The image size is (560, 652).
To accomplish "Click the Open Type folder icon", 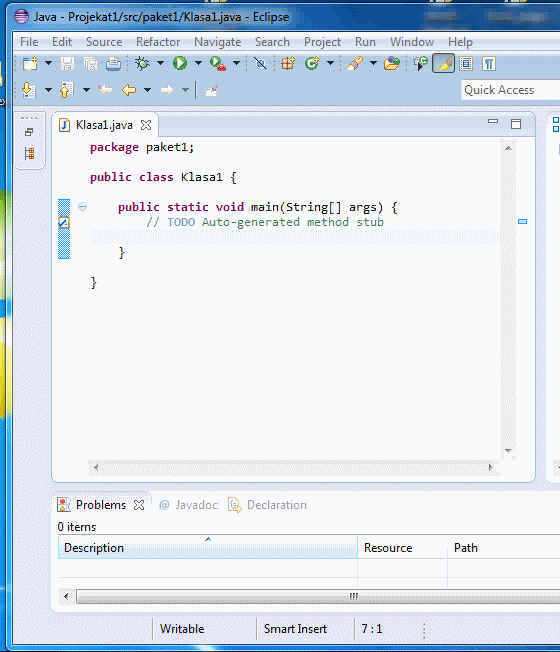I will pyautogui.click(x=392, y=63).
